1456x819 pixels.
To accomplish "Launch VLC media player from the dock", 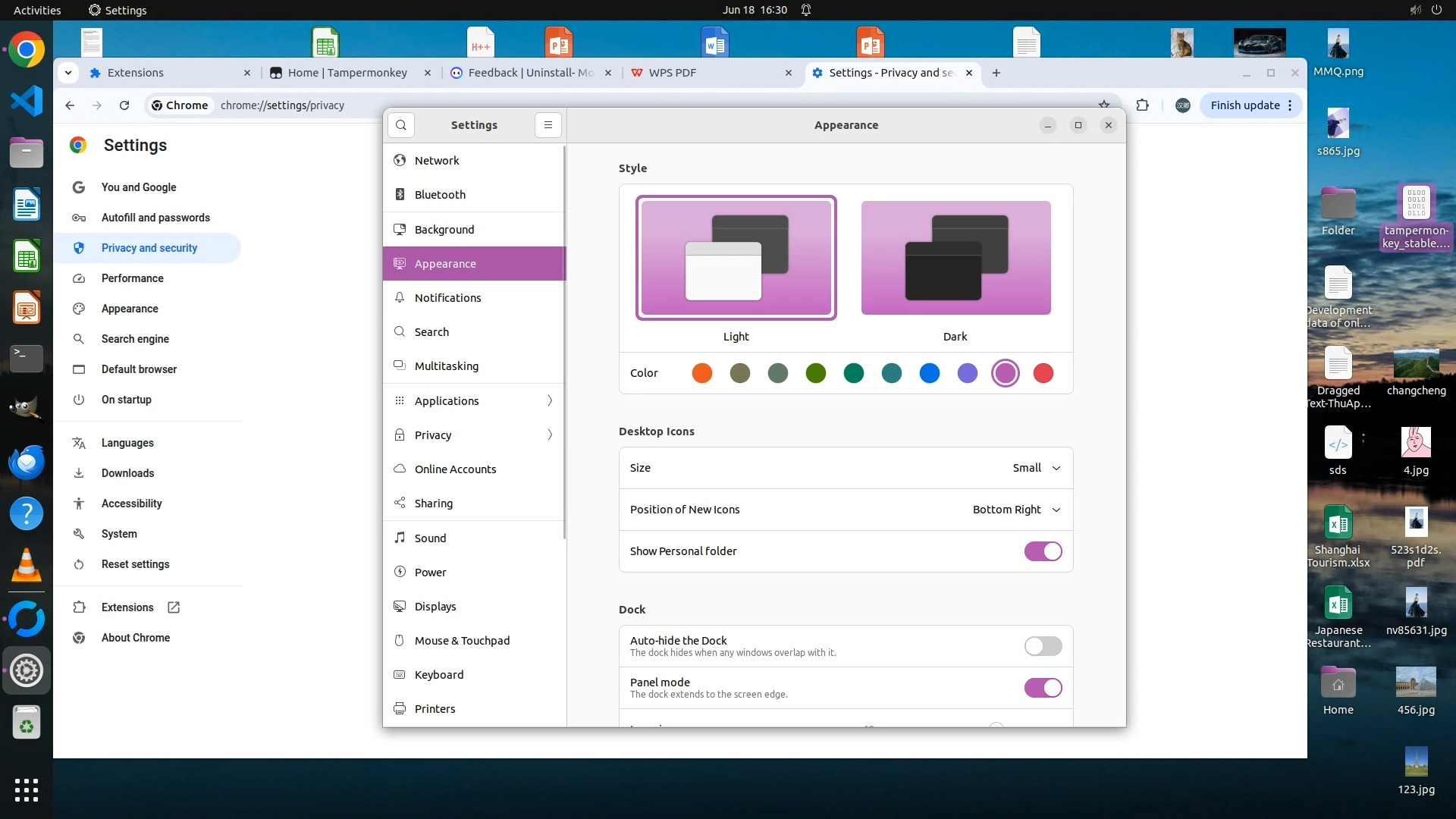I will click(x=27, y=566).
